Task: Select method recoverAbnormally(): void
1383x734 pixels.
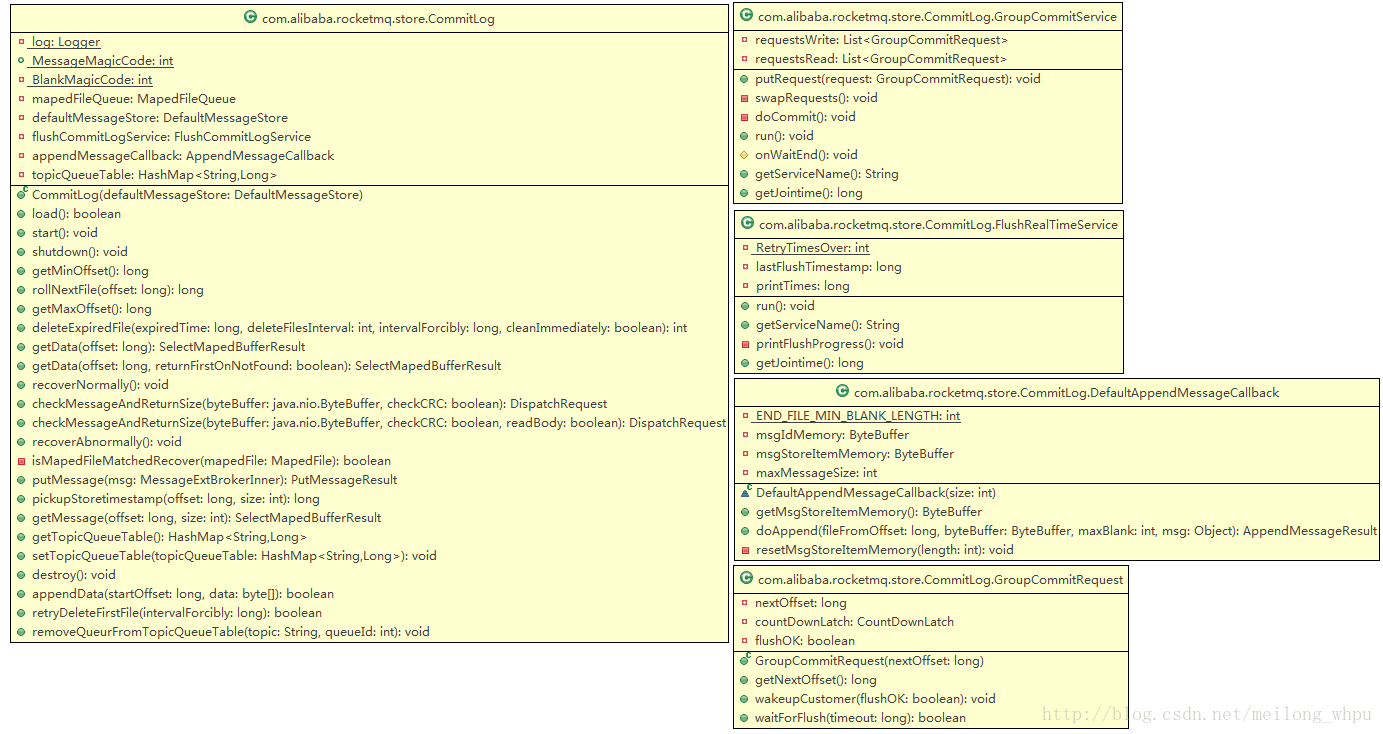Action: tap(107, 442)
